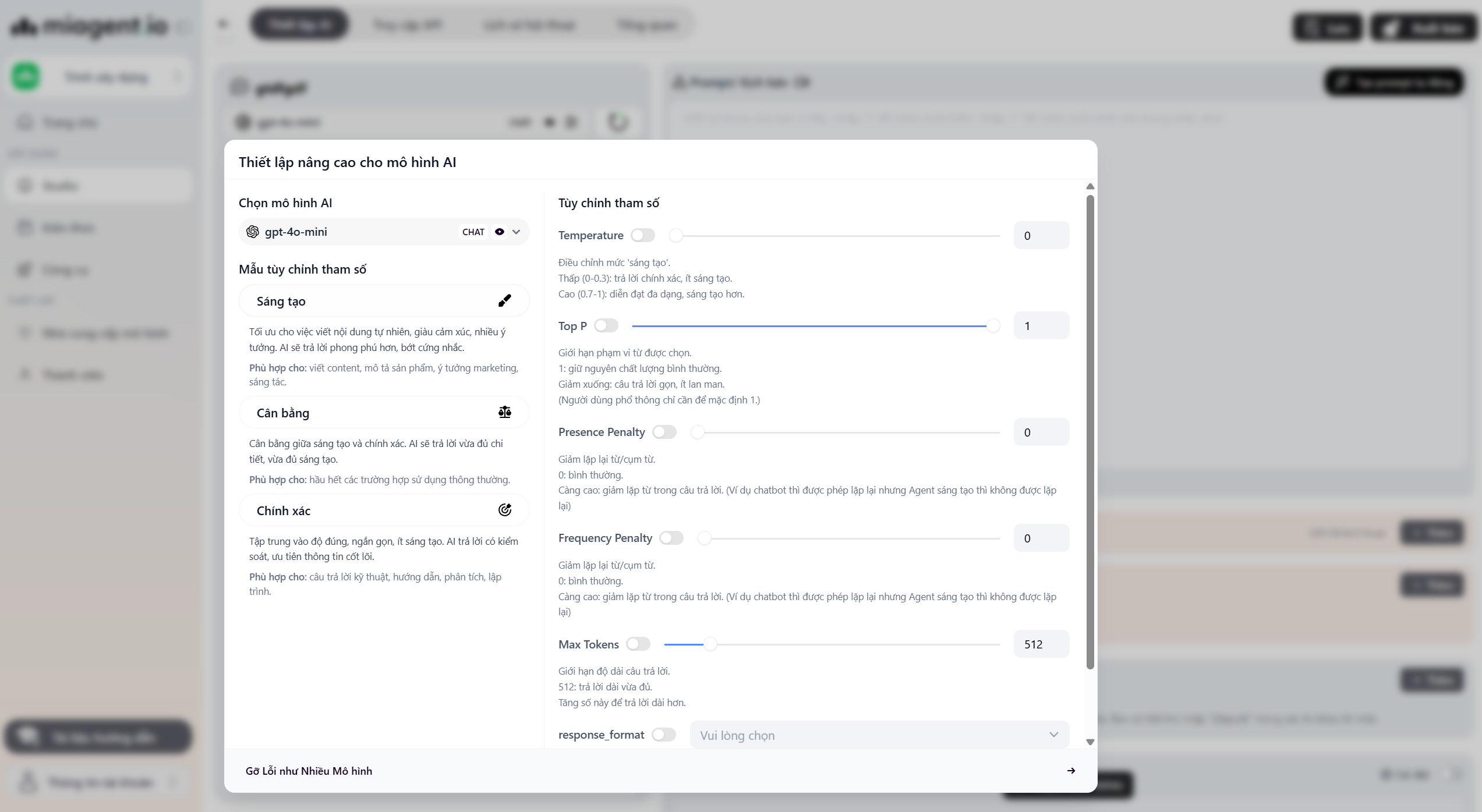1482x812 pixels.
Task: Open 'Gỡ Lỗi như Nhiều Mô hình' link
Action: [309, 771]
